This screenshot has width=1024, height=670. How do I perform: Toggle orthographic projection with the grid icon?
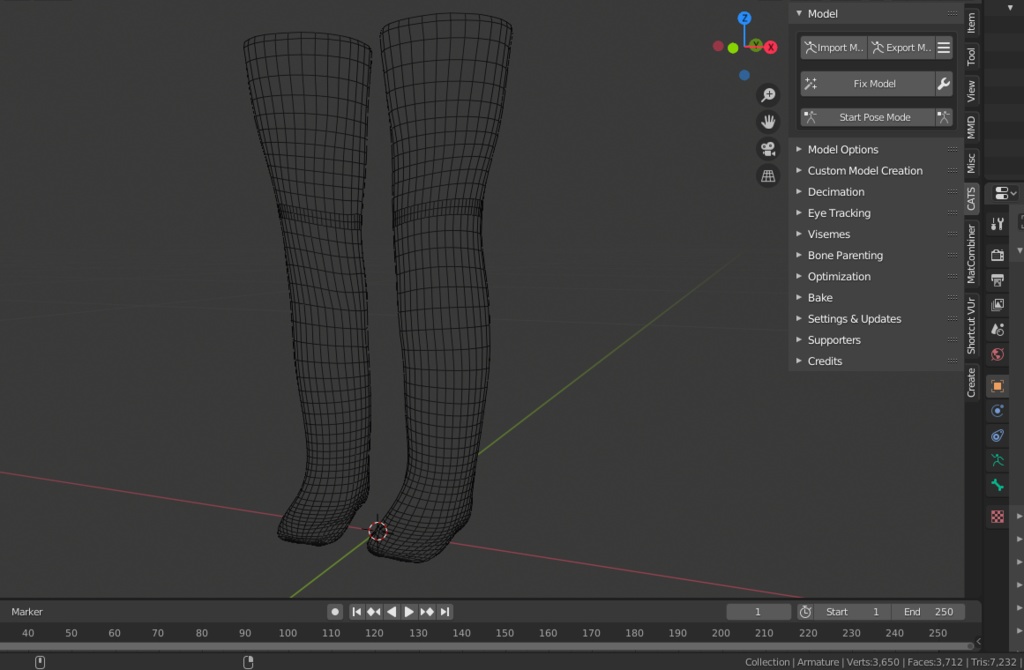click(767, 175)
